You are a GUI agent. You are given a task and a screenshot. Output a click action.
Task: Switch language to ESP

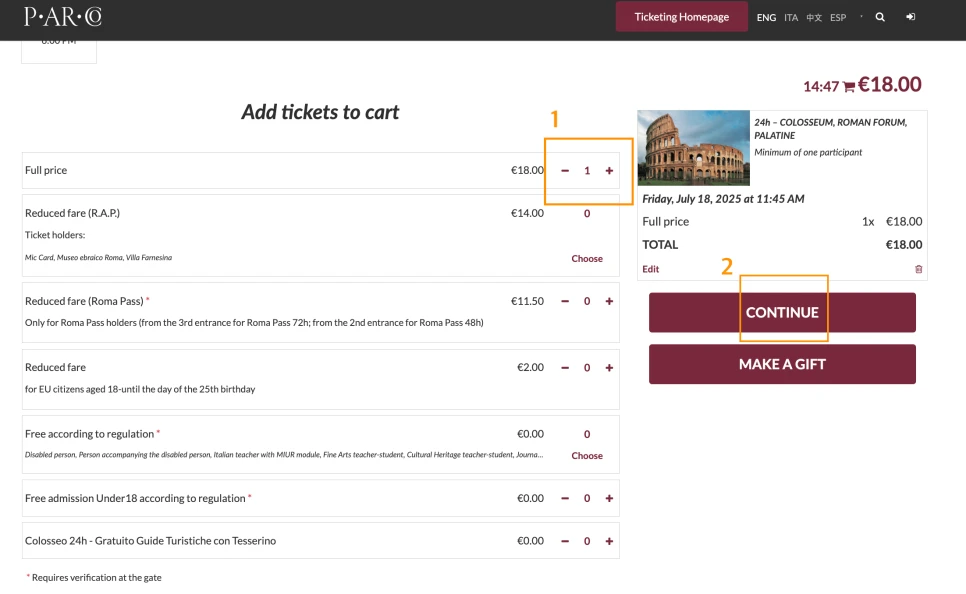coord(838,18)
